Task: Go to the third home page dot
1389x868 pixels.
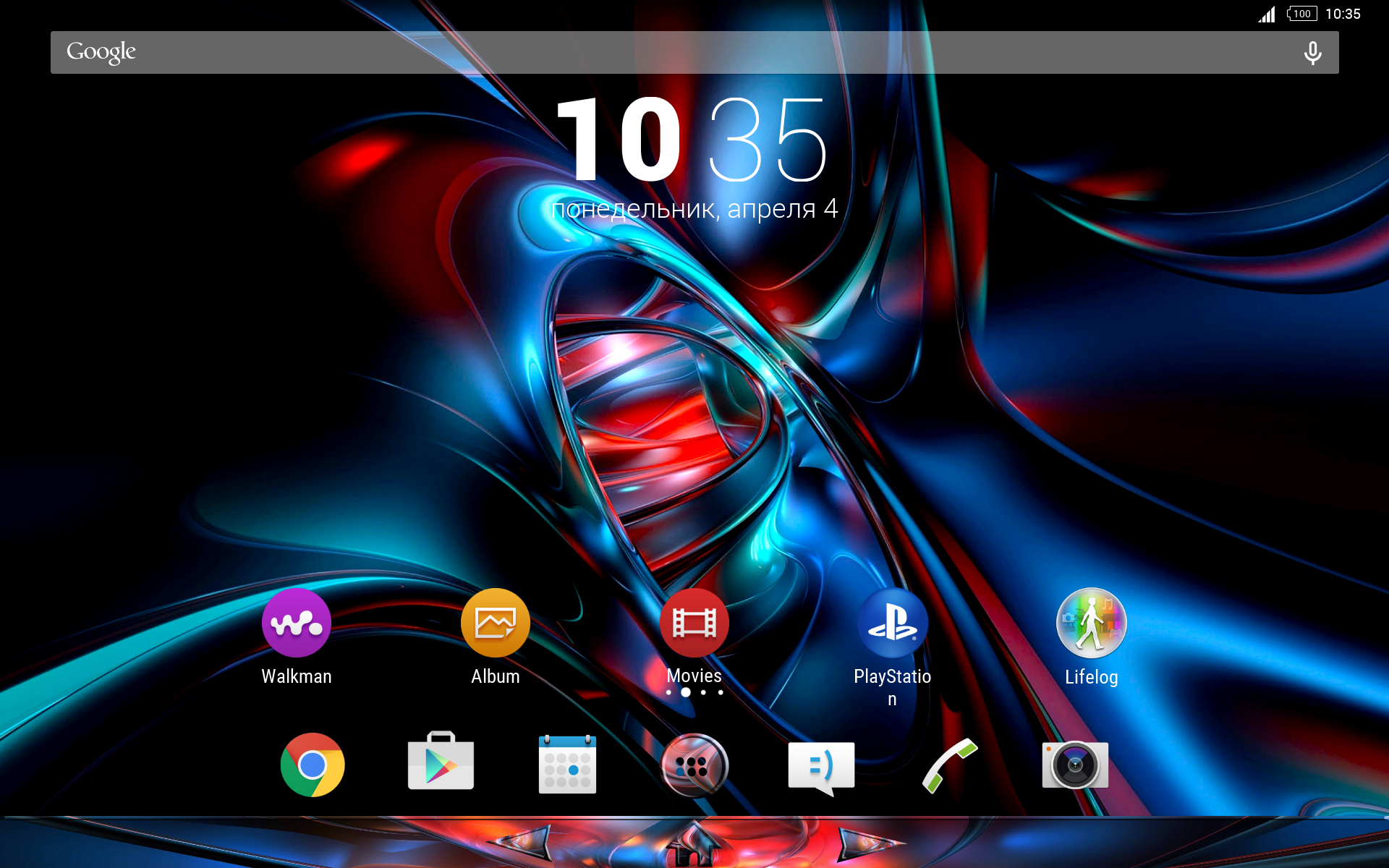Action: (703, 692)
